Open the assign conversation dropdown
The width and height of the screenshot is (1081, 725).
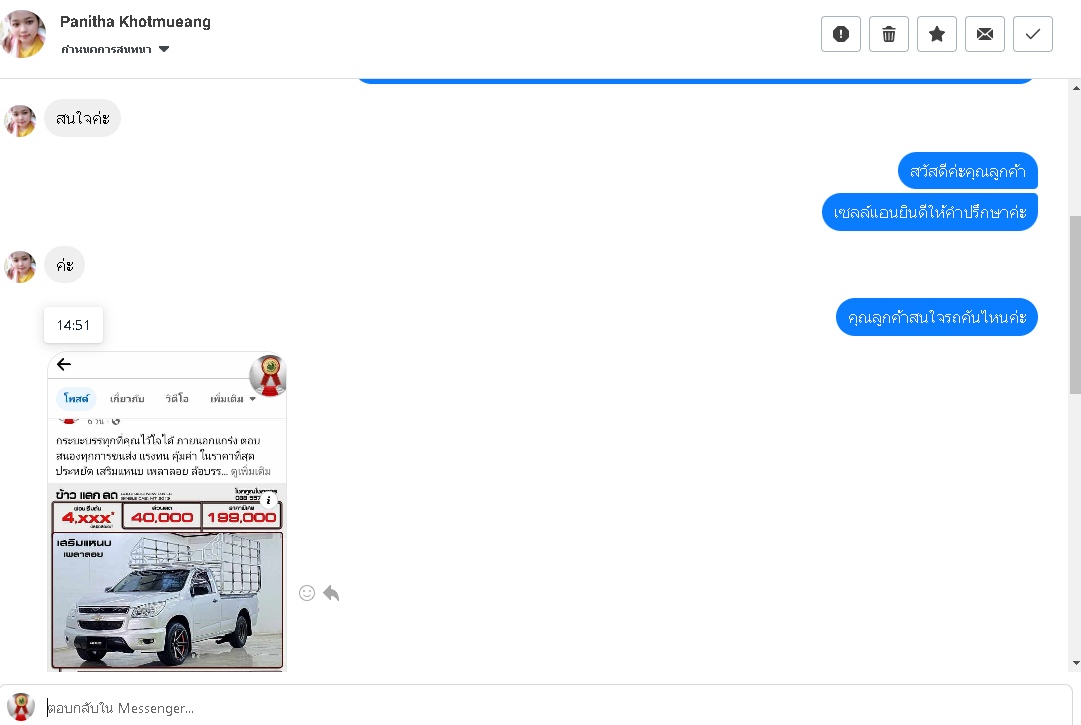(115, 49)
